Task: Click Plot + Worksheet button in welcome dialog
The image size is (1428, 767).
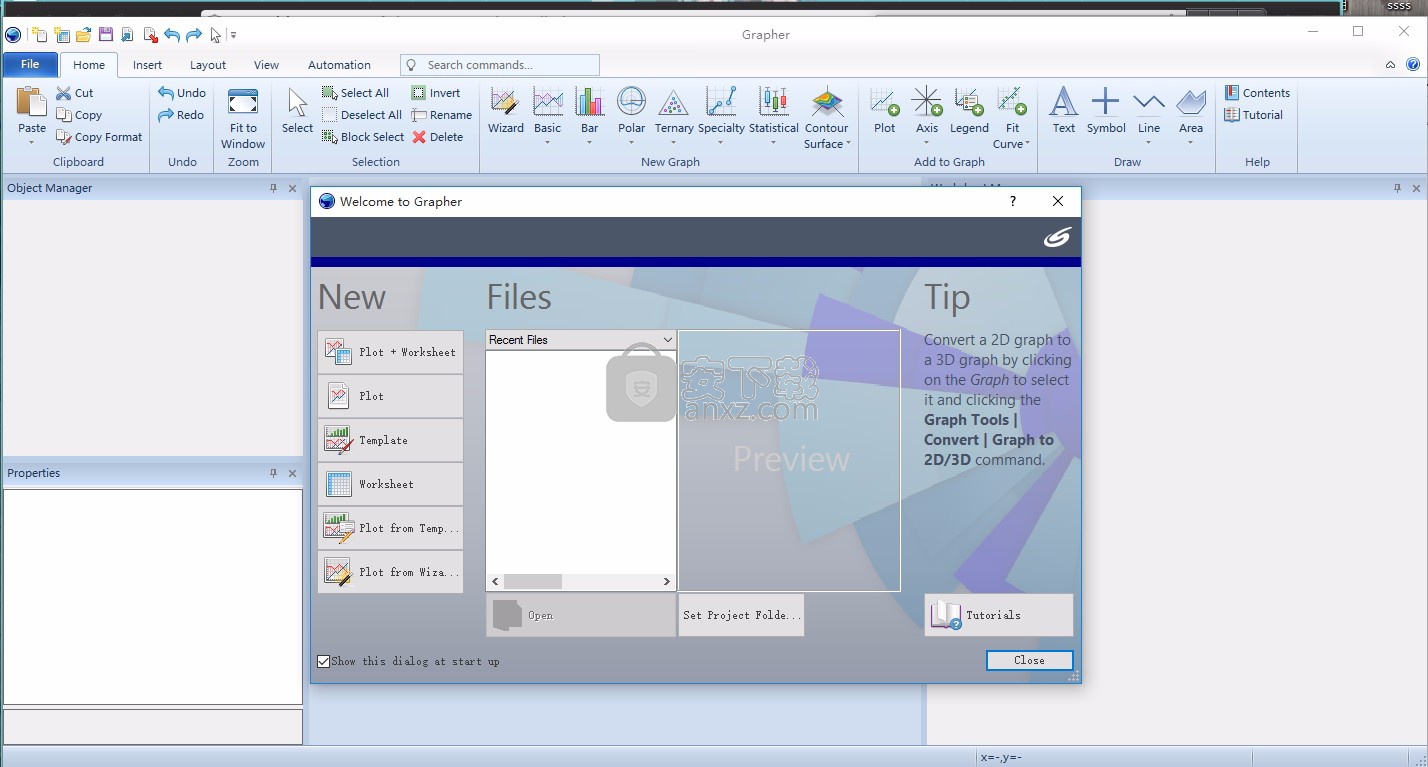Action: coord(390,352)
